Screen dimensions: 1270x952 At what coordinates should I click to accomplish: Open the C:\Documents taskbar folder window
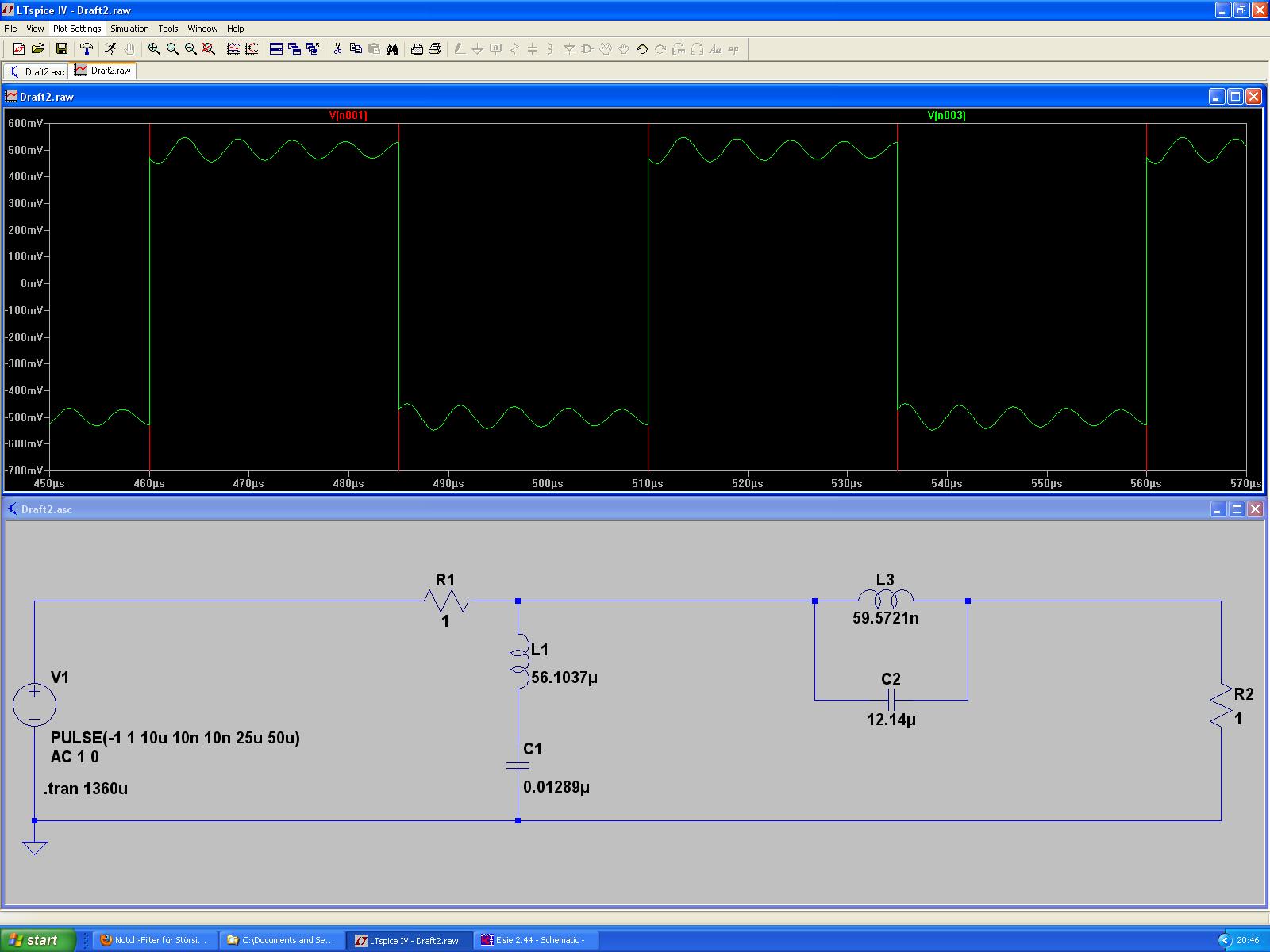point(282,940)
